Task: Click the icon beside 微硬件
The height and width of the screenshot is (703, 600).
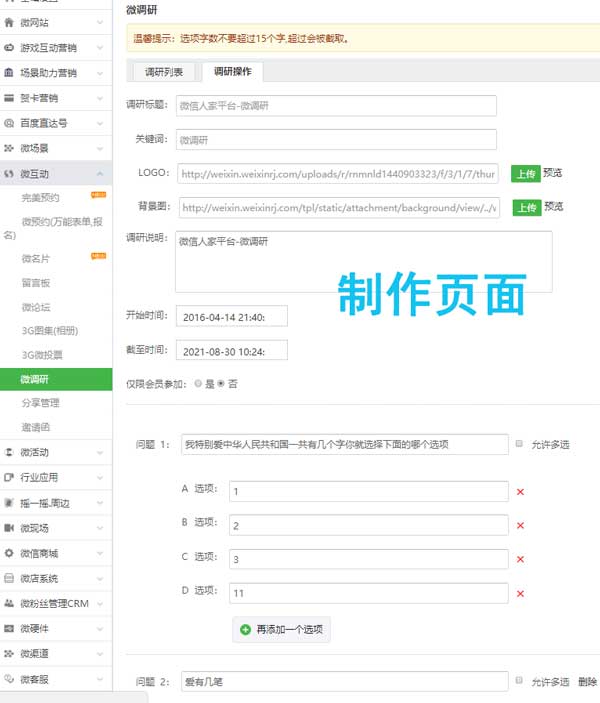Action: click(x=9, y=629)
